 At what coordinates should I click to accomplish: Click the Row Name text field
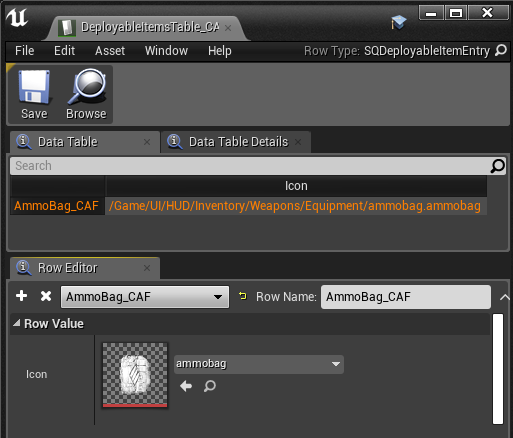point(406,297)
